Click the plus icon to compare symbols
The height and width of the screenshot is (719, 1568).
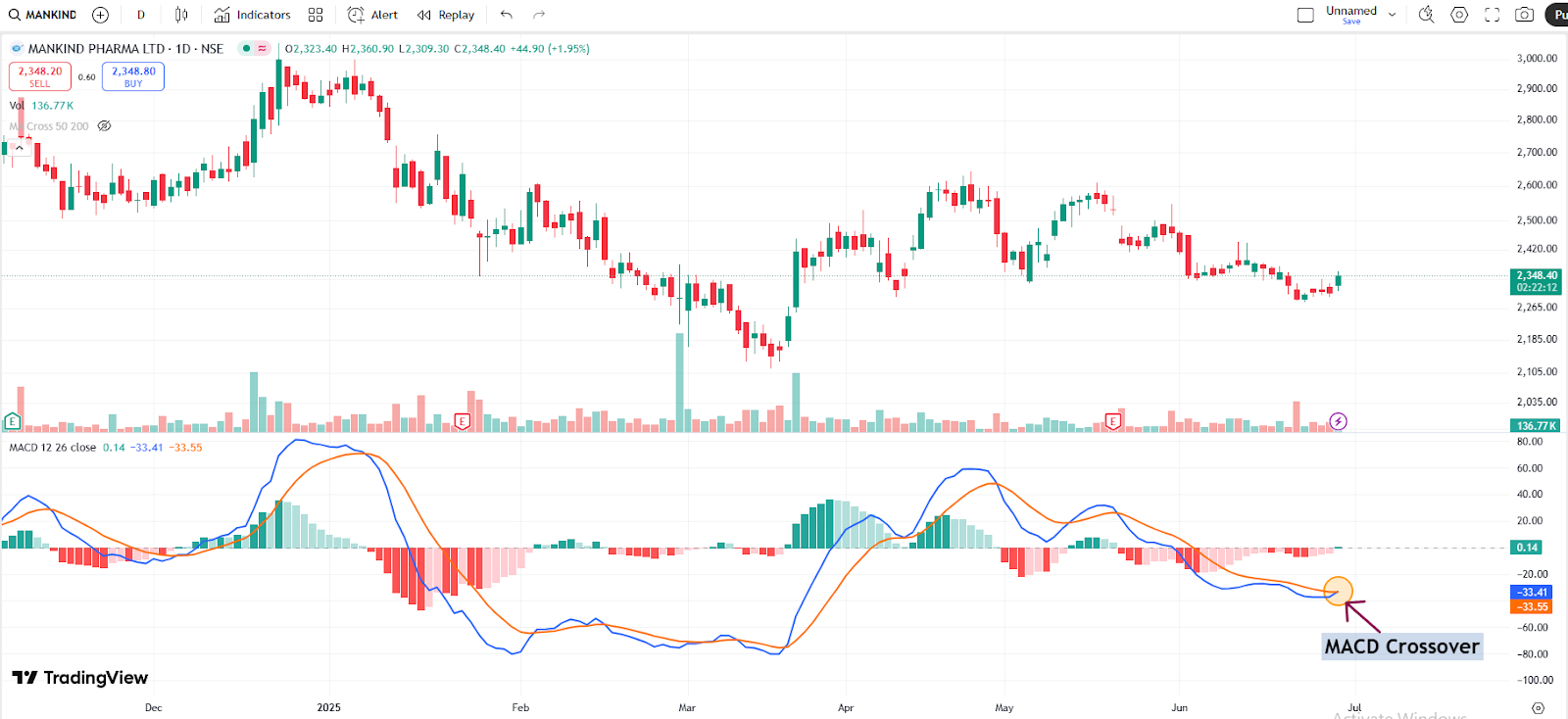tap(100, 15)
